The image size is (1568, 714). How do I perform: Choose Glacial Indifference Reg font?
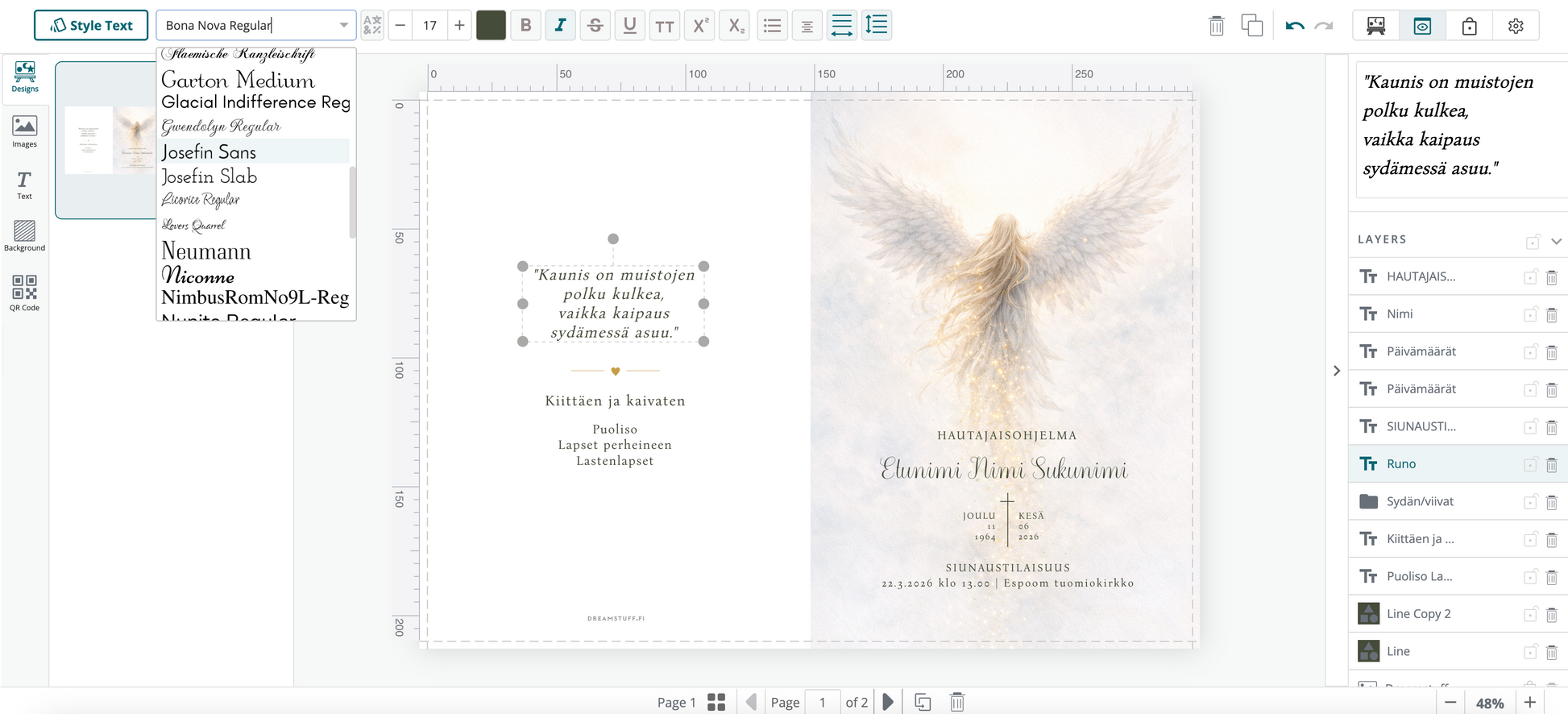(255, 102)
